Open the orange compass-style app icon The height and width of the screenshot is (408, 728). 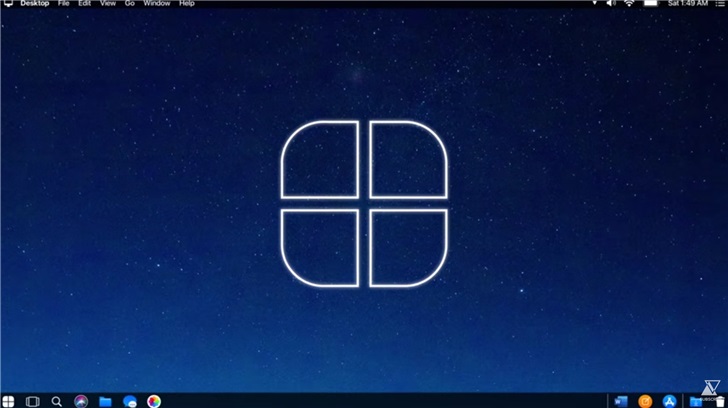coord(645,402)
